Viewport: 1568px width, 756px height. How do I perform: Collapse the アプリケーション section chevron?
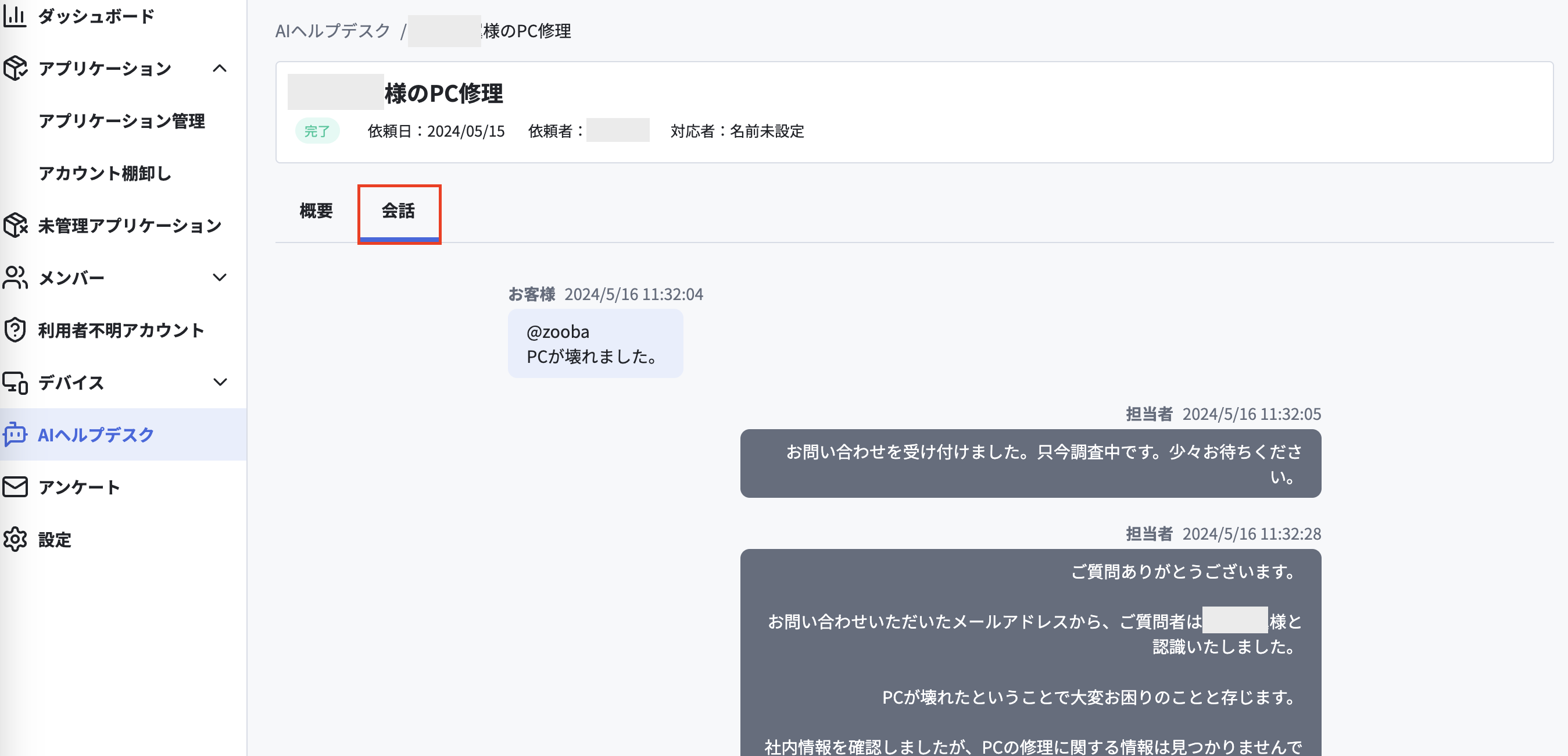click(220, 68)
